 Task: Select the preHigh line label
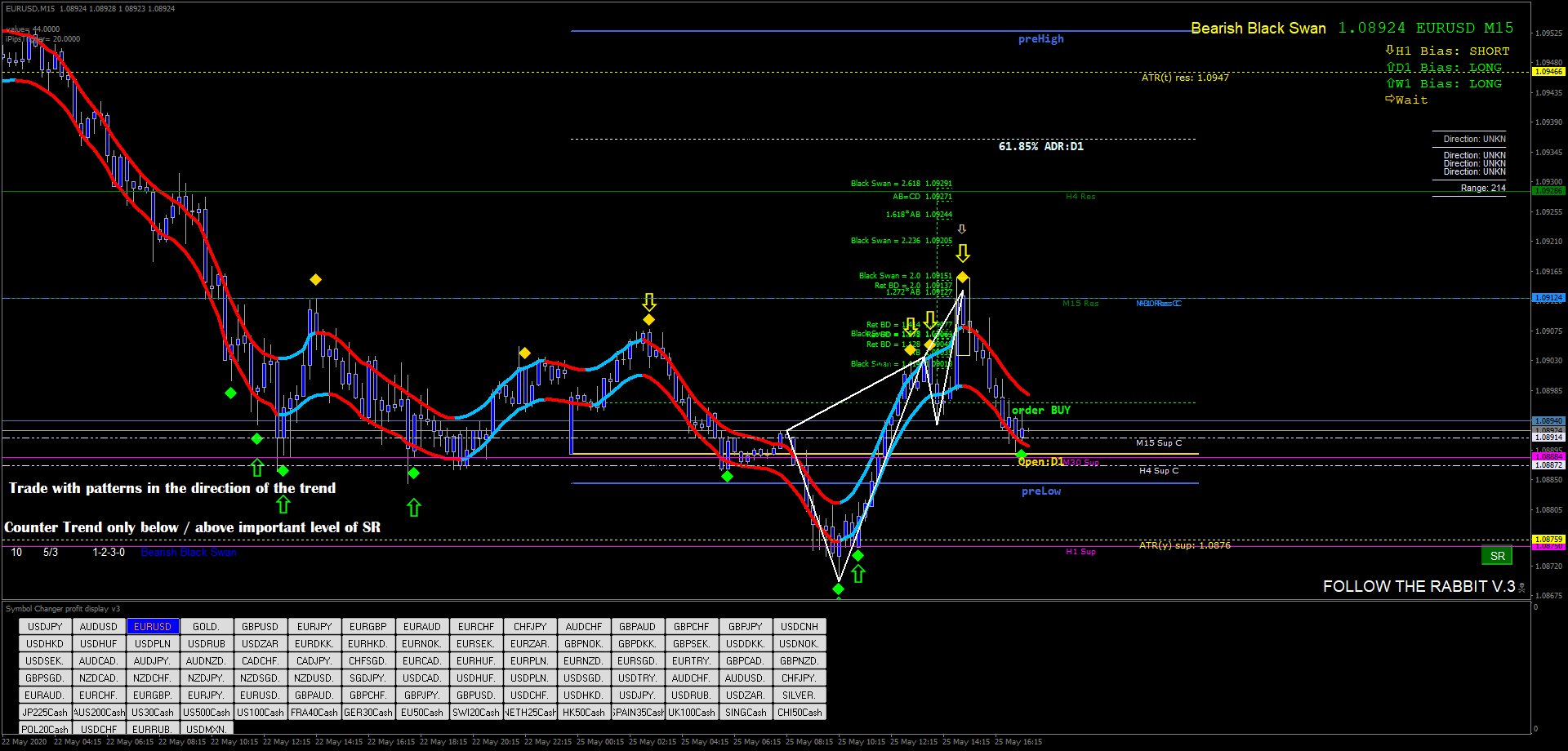[x=1040, y=38]
